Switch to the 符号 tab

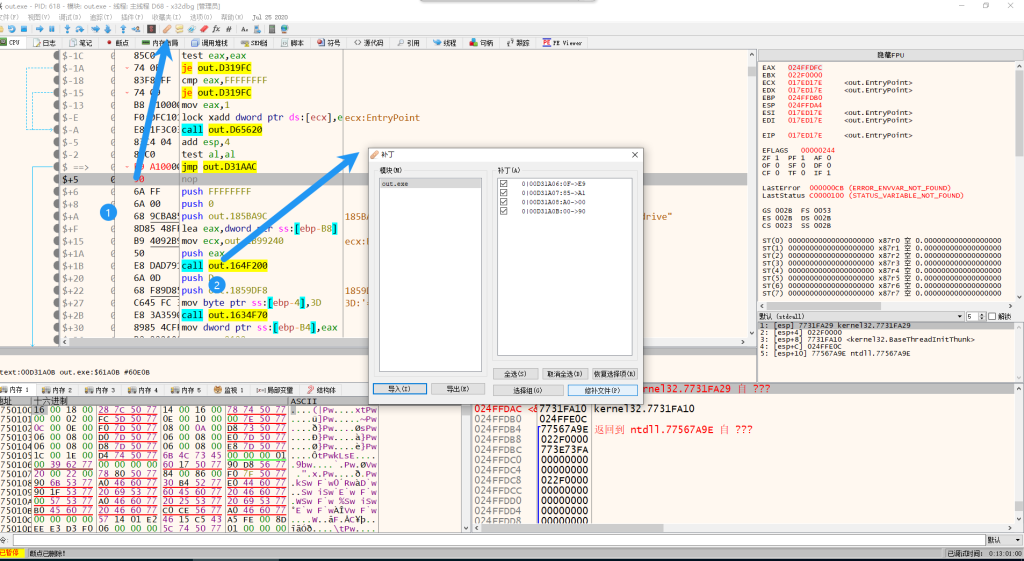[328, 43]
